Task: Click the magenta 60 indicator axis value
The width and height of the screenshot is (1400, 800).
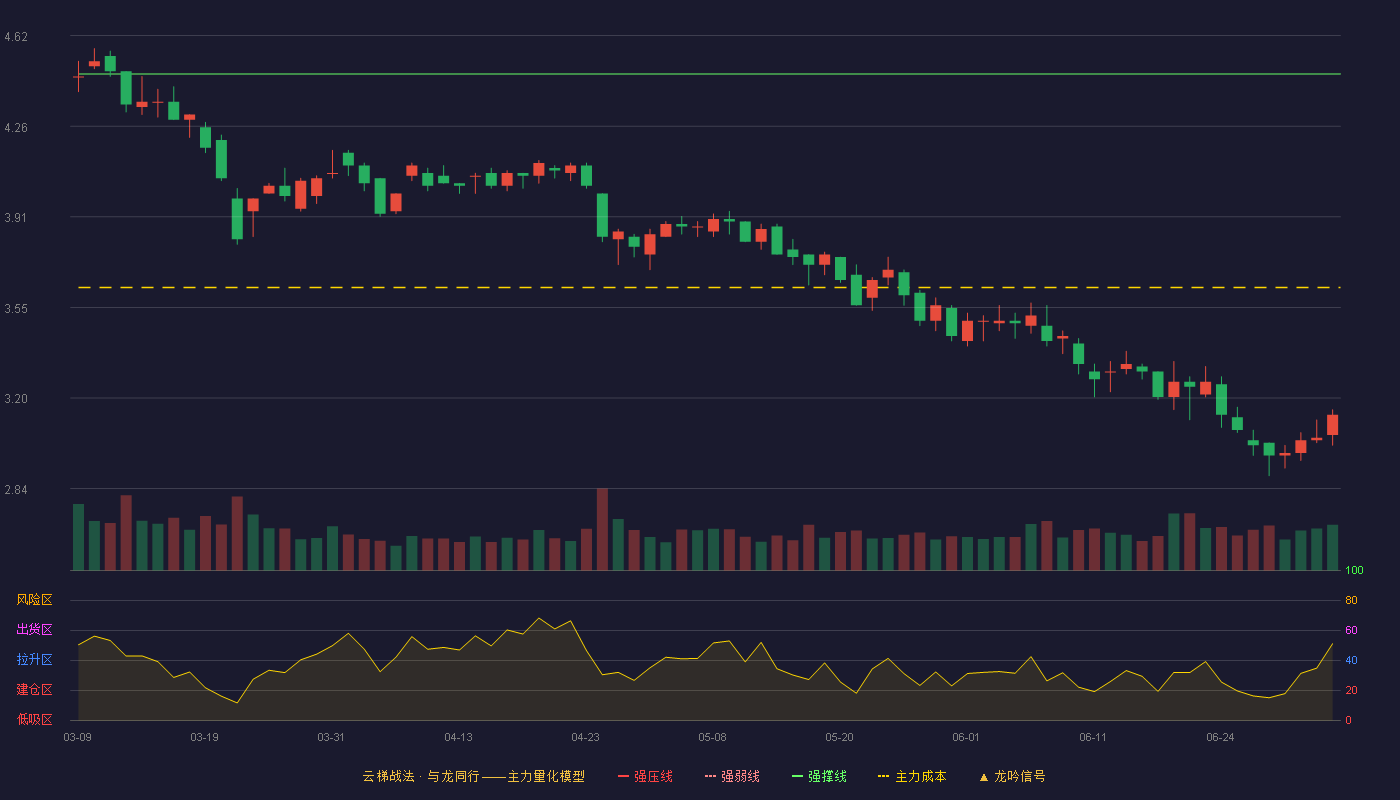Action: [x=1351, y=630]
